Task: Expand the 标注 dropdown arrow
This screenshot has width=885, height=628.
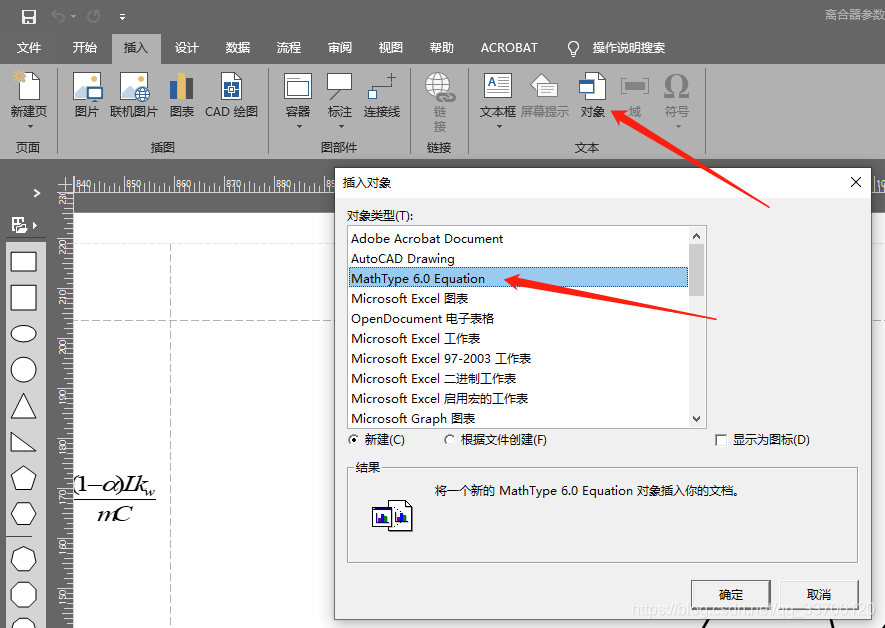Action: 340,126
